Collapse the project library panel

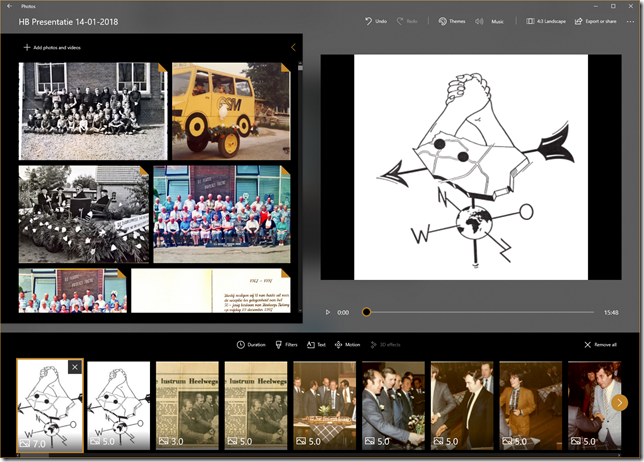[x=292, y=47]
